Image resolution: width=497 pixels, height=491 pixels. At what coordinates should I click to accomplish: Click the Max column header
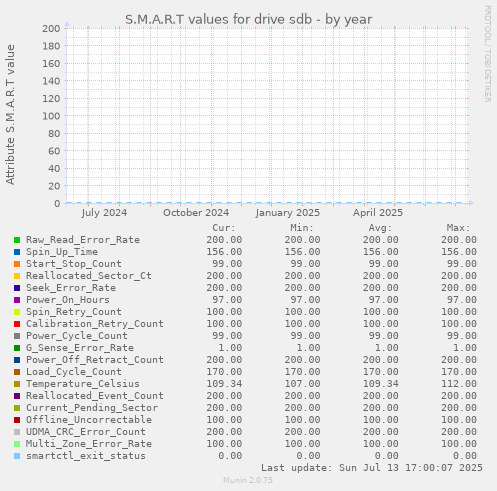click(458, 228)
